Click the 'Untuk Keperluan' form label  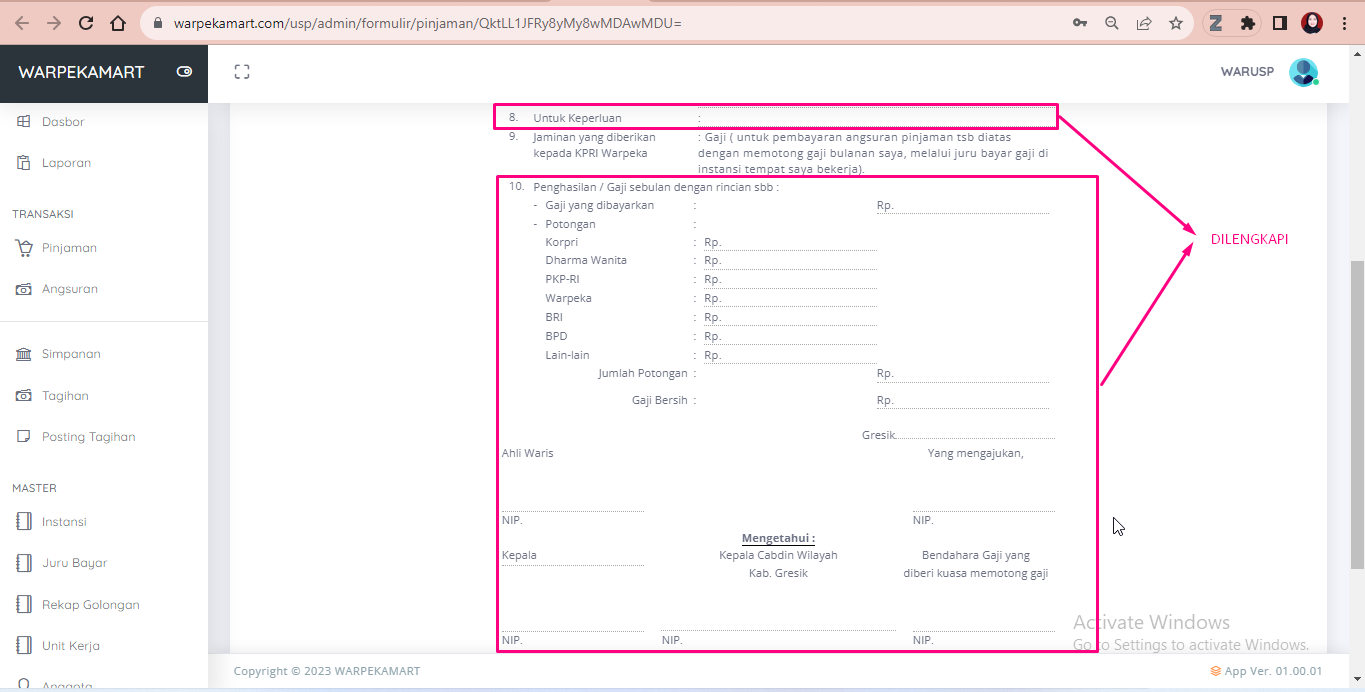click(577, 118)
